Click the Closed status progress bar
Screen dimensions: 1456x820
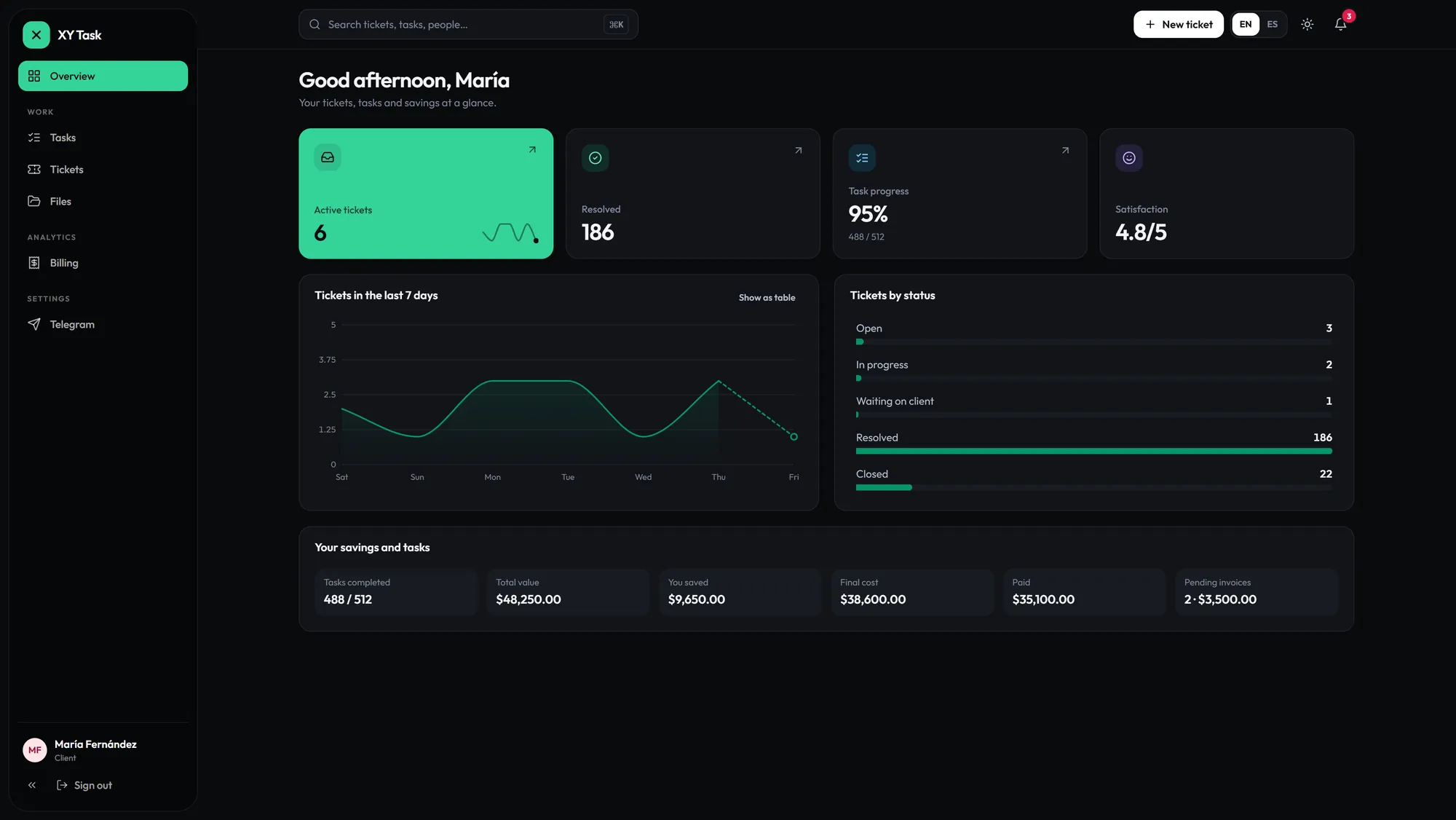1093,488
